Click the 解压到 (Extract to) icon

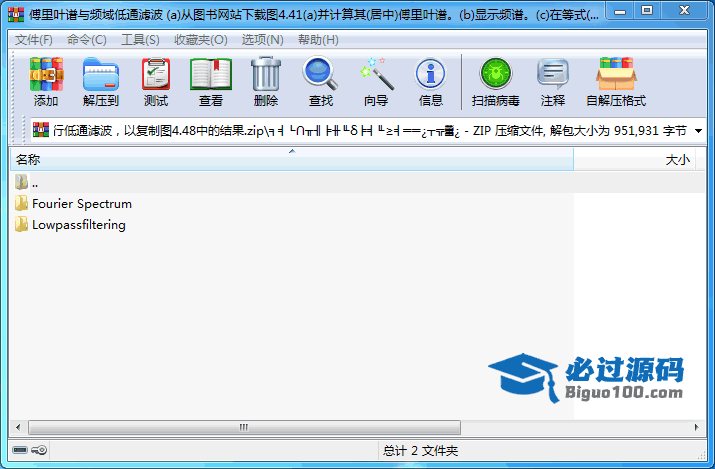point(101,74)
